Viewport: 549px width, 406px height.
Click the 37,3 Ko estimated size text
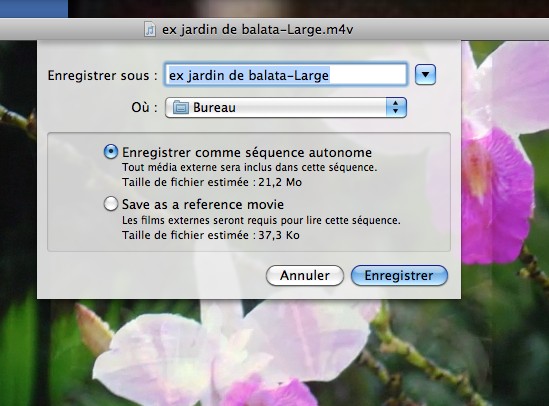279,235
